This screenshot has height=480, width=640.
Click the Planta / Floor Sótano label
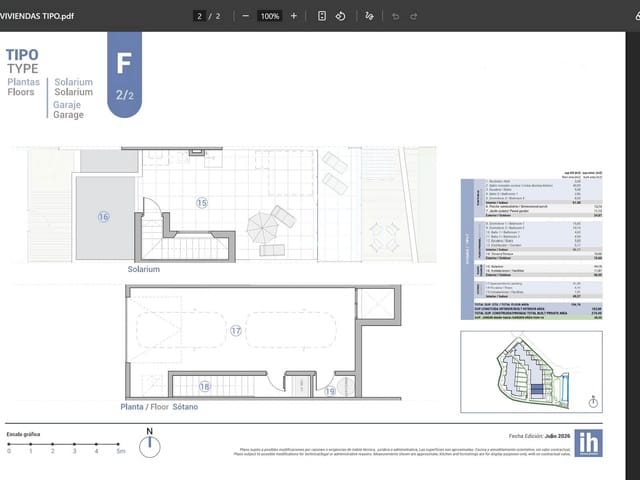(159, 407)
